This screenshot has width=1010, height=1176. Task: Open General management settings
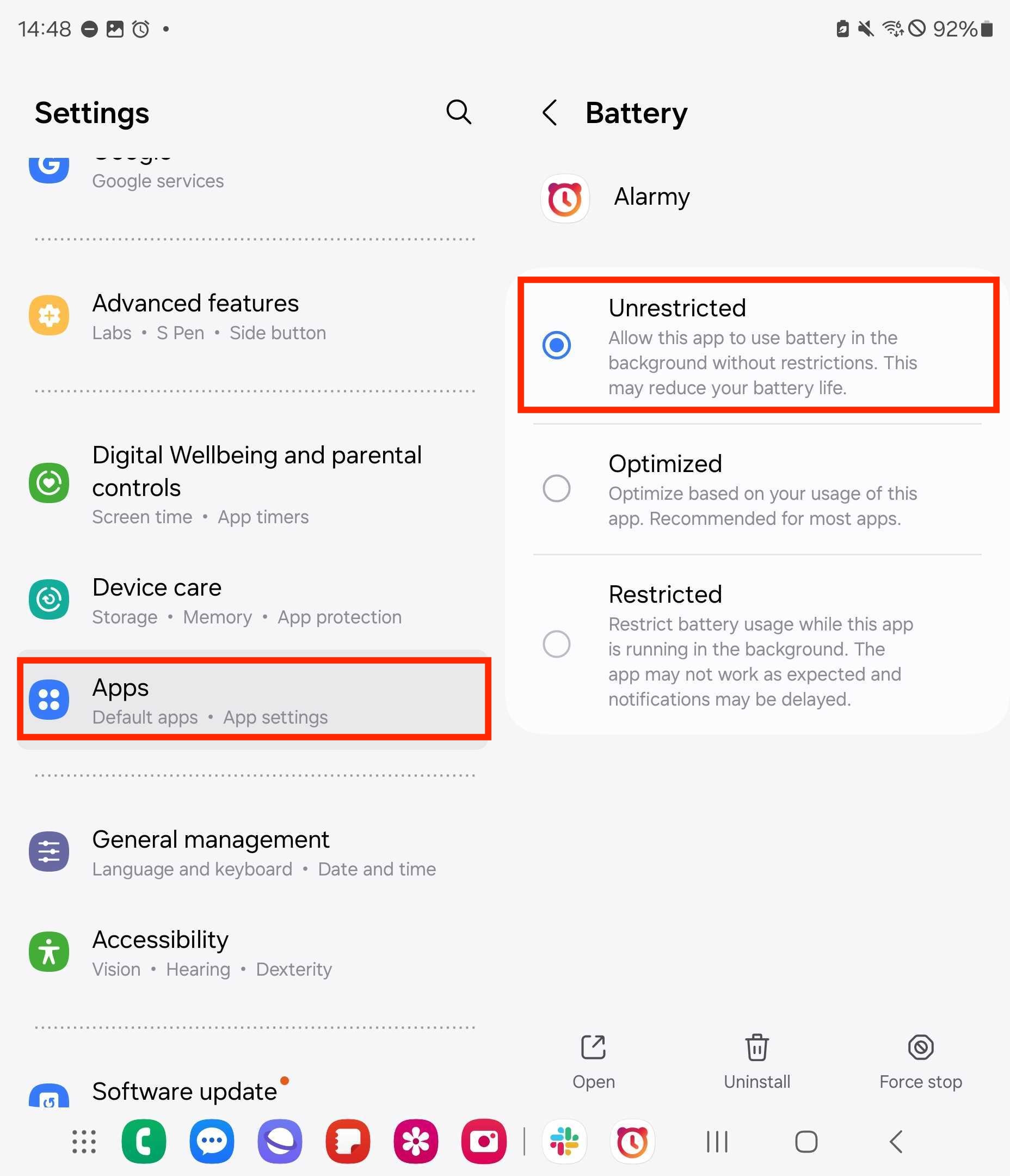click(254, 852)
